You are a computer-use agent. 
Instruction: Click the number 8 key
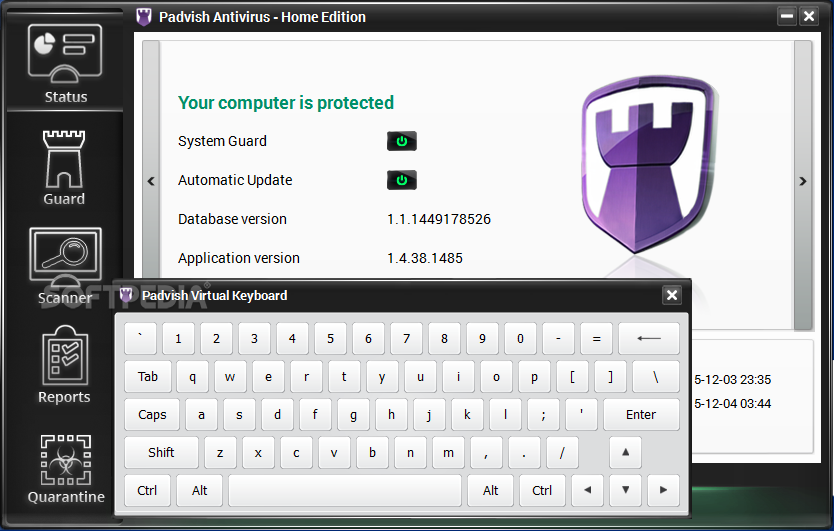point(444,338)
